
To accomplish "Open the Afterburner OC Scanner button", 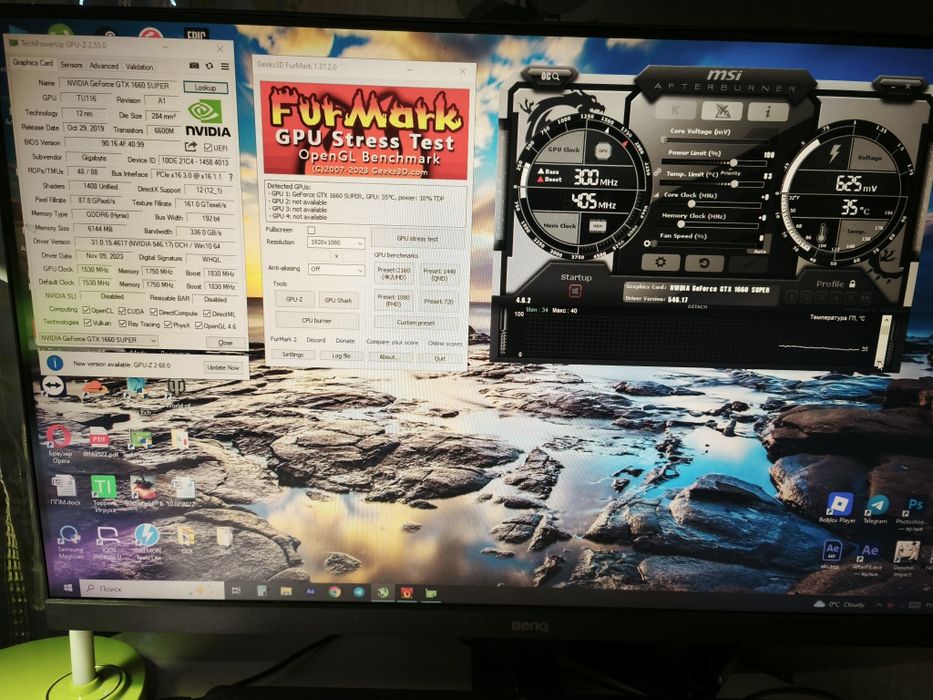I will coord(721,110).
